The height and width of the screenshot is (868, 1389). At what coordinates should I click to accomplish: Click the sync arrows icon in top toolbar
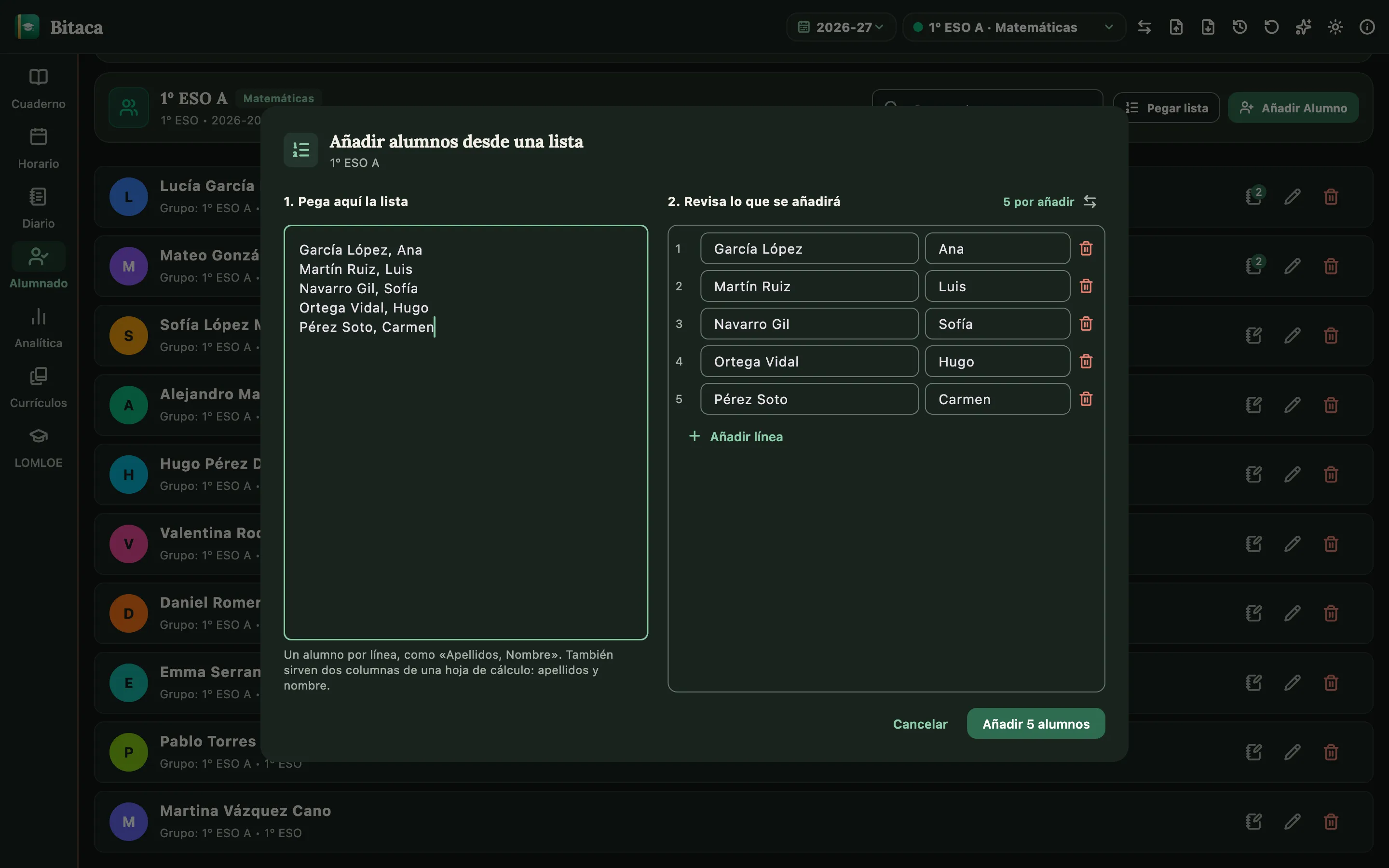1144,27
